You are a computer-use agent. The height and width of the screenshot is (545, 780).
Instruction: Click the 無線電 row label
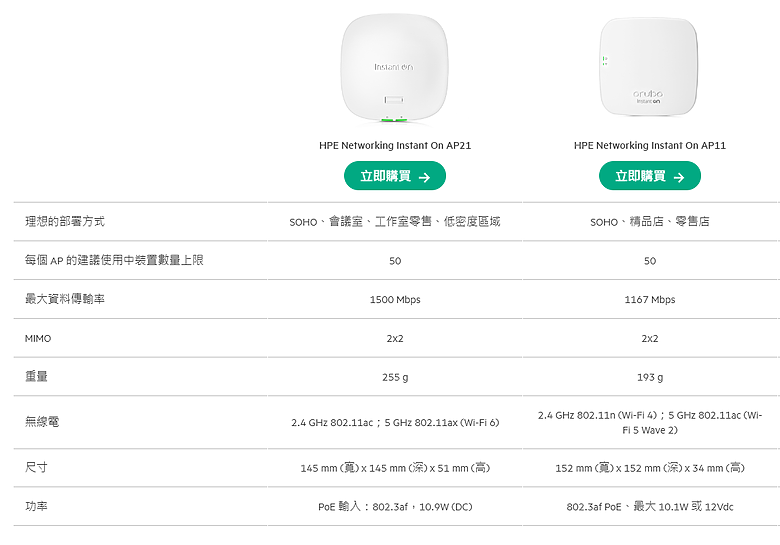point(42,422)
